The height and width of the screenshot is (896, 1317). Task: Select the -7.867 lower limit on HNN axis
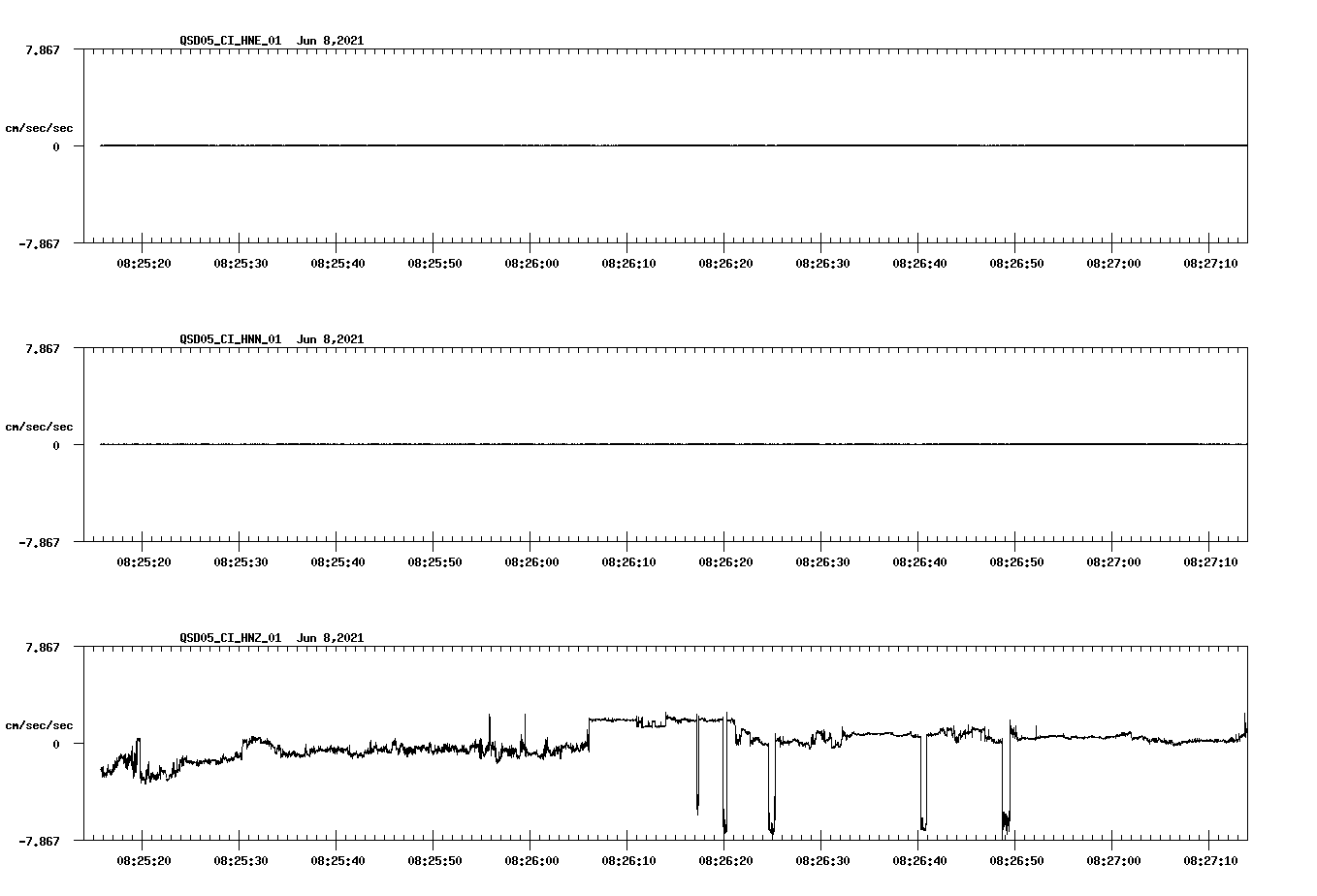tap(40, 543)
